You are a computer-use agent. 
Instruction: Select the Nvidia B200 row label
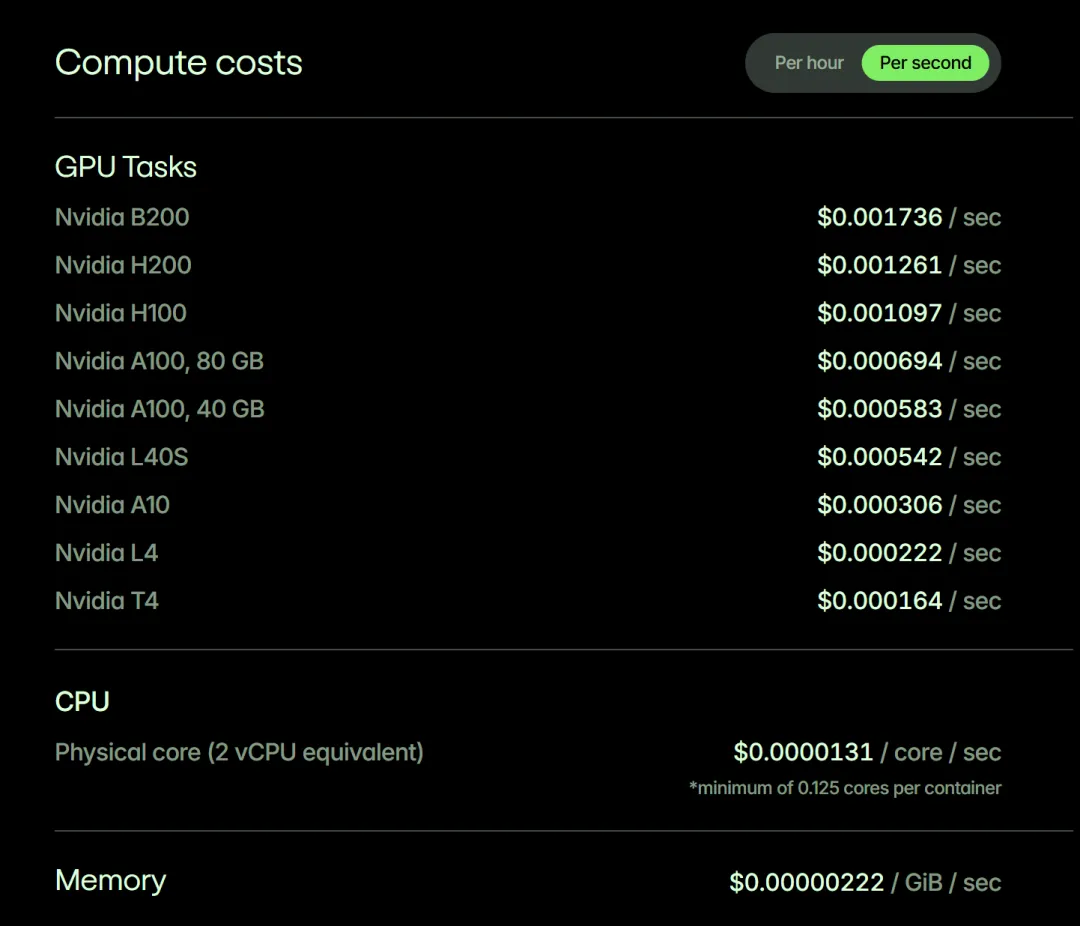point(122,217)
